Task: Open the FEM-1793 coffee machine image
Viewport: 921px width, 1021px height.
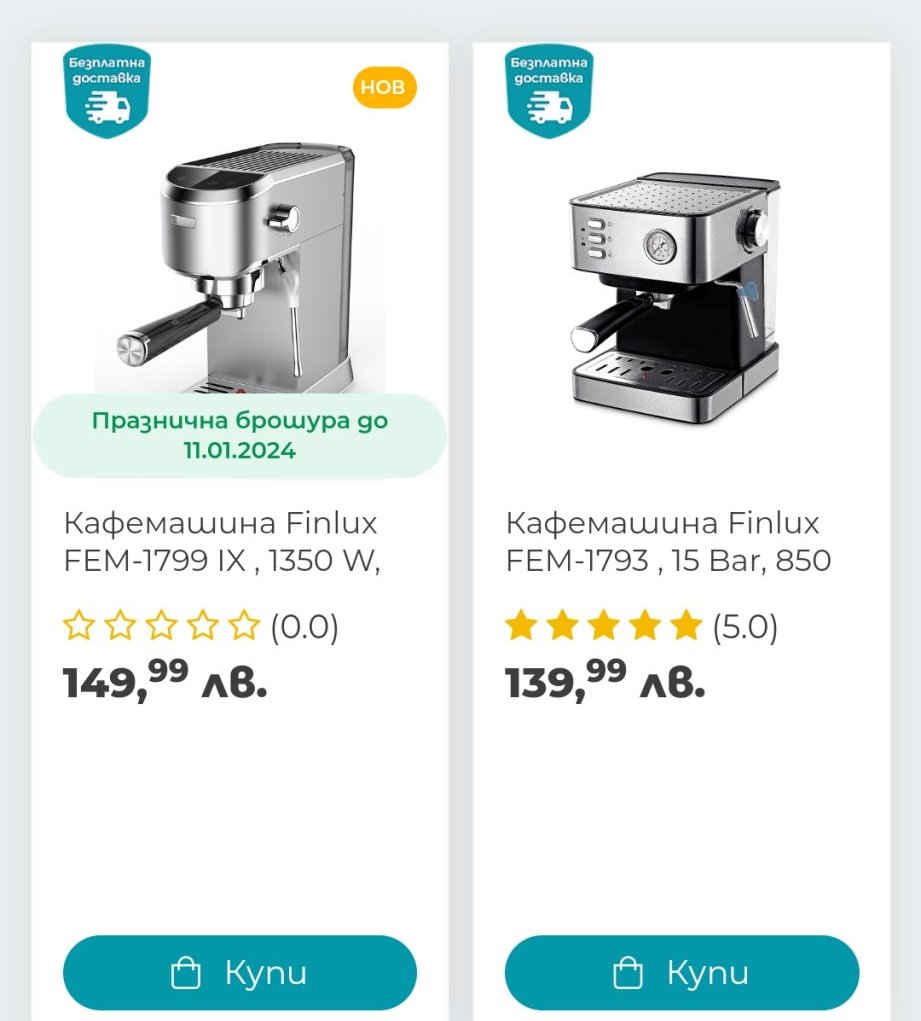Action: click(675, 297)
